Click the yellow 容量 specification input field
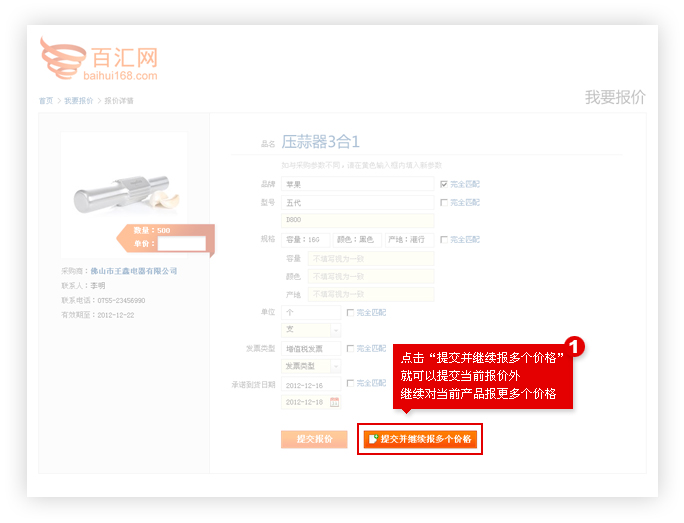This screenshot has width=684, height=523. pos(370,258)
